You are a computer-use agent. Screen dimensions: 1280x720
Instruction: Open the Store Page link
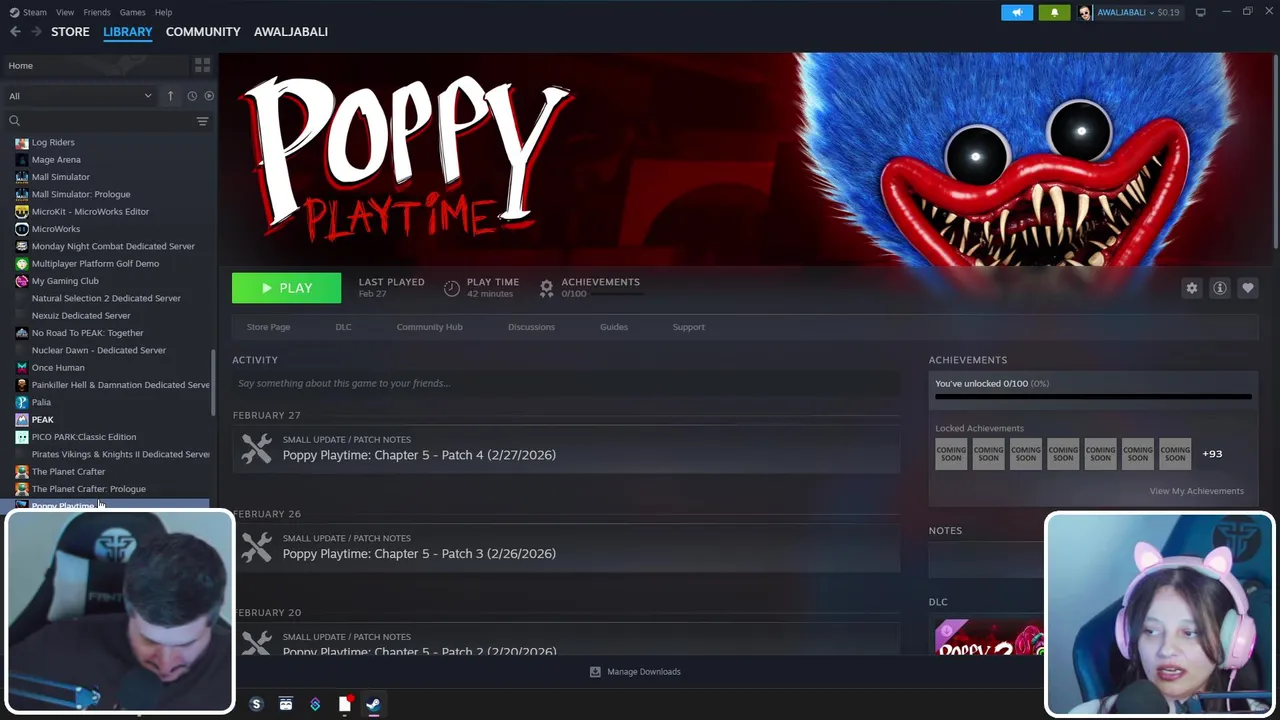pyautogui.click(x=268, y=327)
